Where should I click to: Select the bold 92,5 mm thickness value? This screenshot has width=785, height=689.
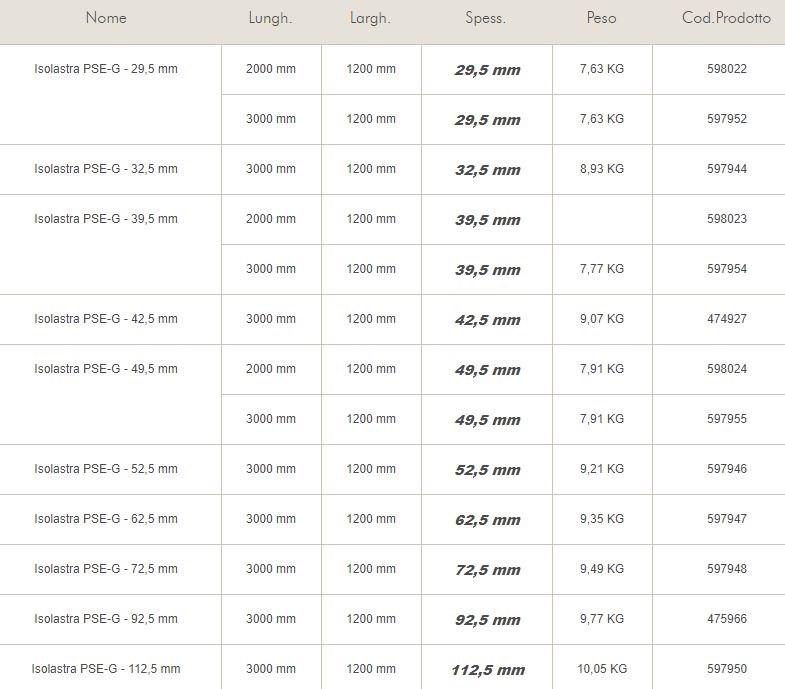pos(487,620)
